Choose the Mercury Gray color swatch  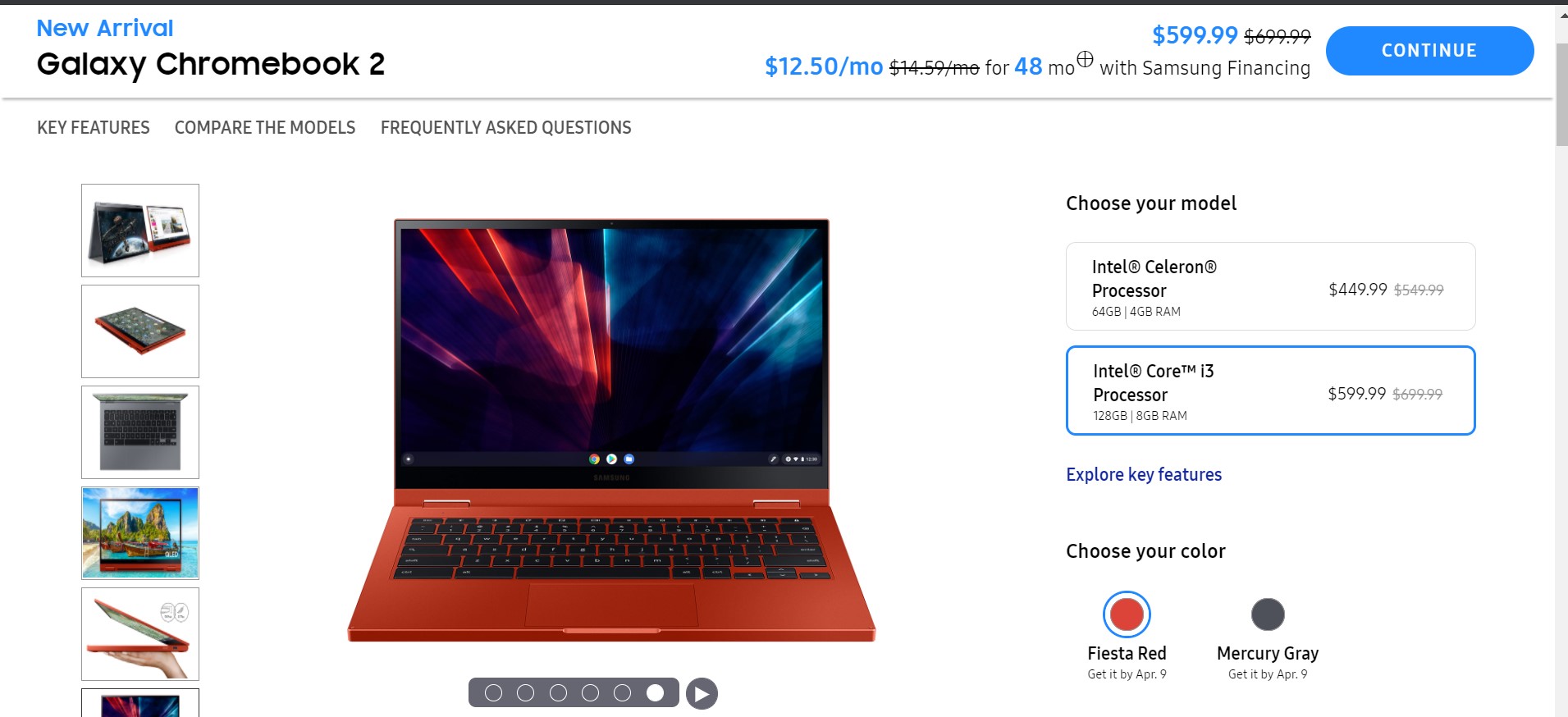(x=1268, y=614)
